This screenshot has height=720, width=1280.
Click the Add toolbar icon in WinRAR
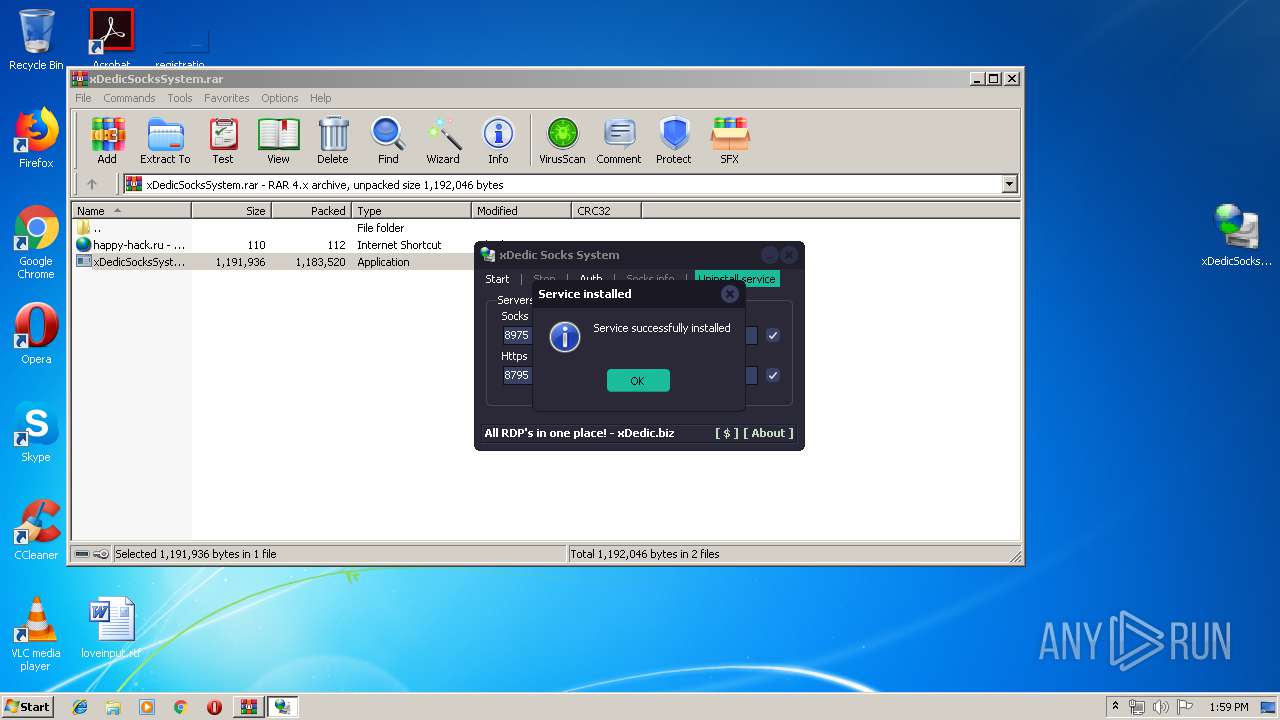(x=107, y=140)
